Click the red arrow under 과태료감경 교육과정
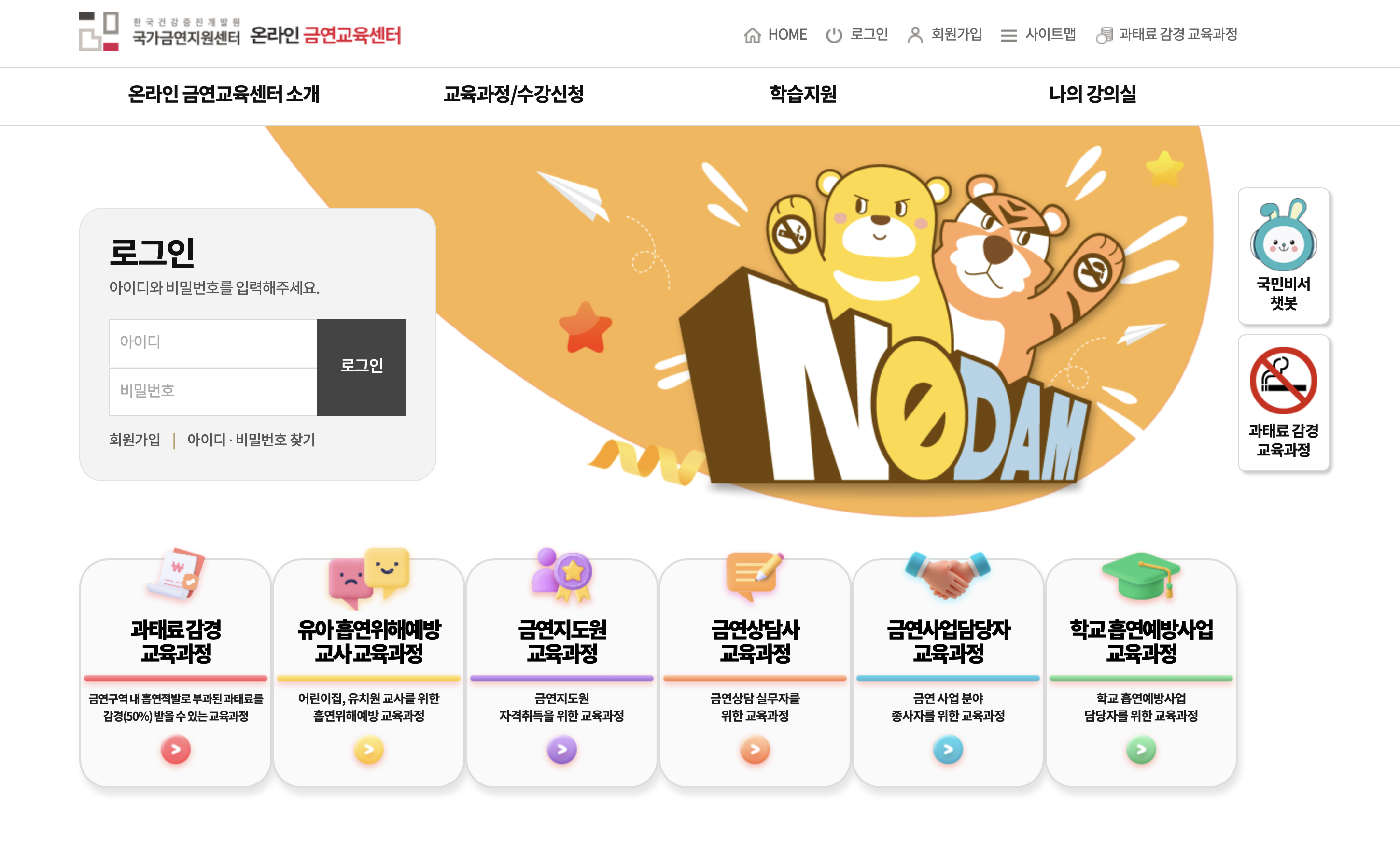Screen dimensions: 1400x853 (176, 750)
